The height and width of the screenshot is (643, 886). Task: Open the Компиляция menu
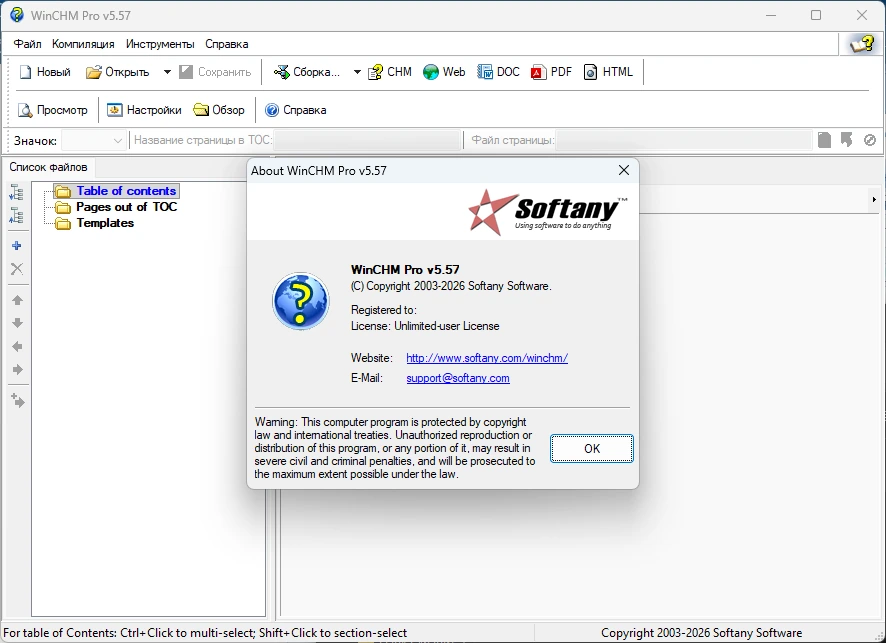tap(83, 44)
